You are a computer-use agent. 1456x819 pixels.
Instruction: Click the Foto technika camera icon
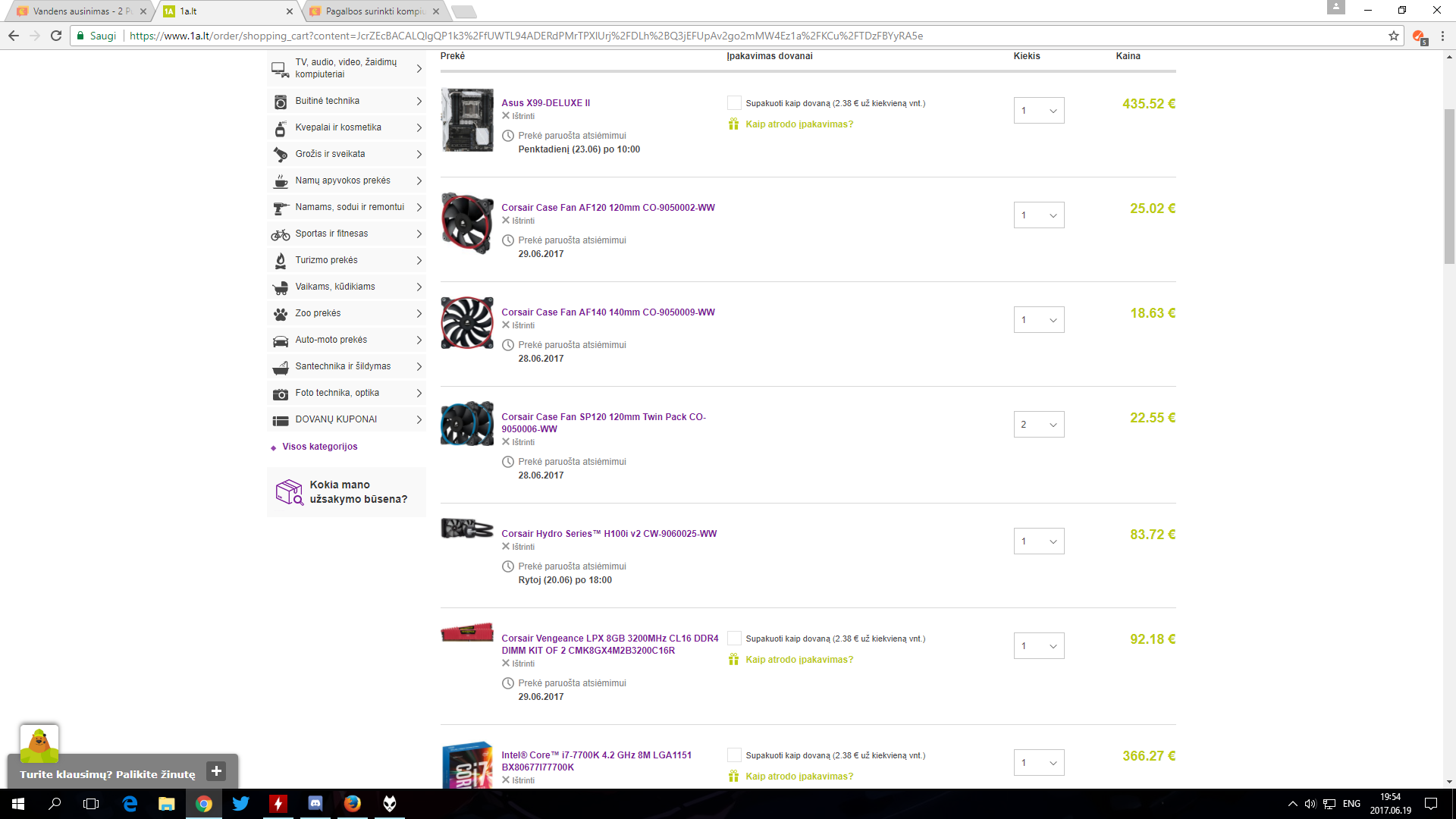(x=281, y=394)
